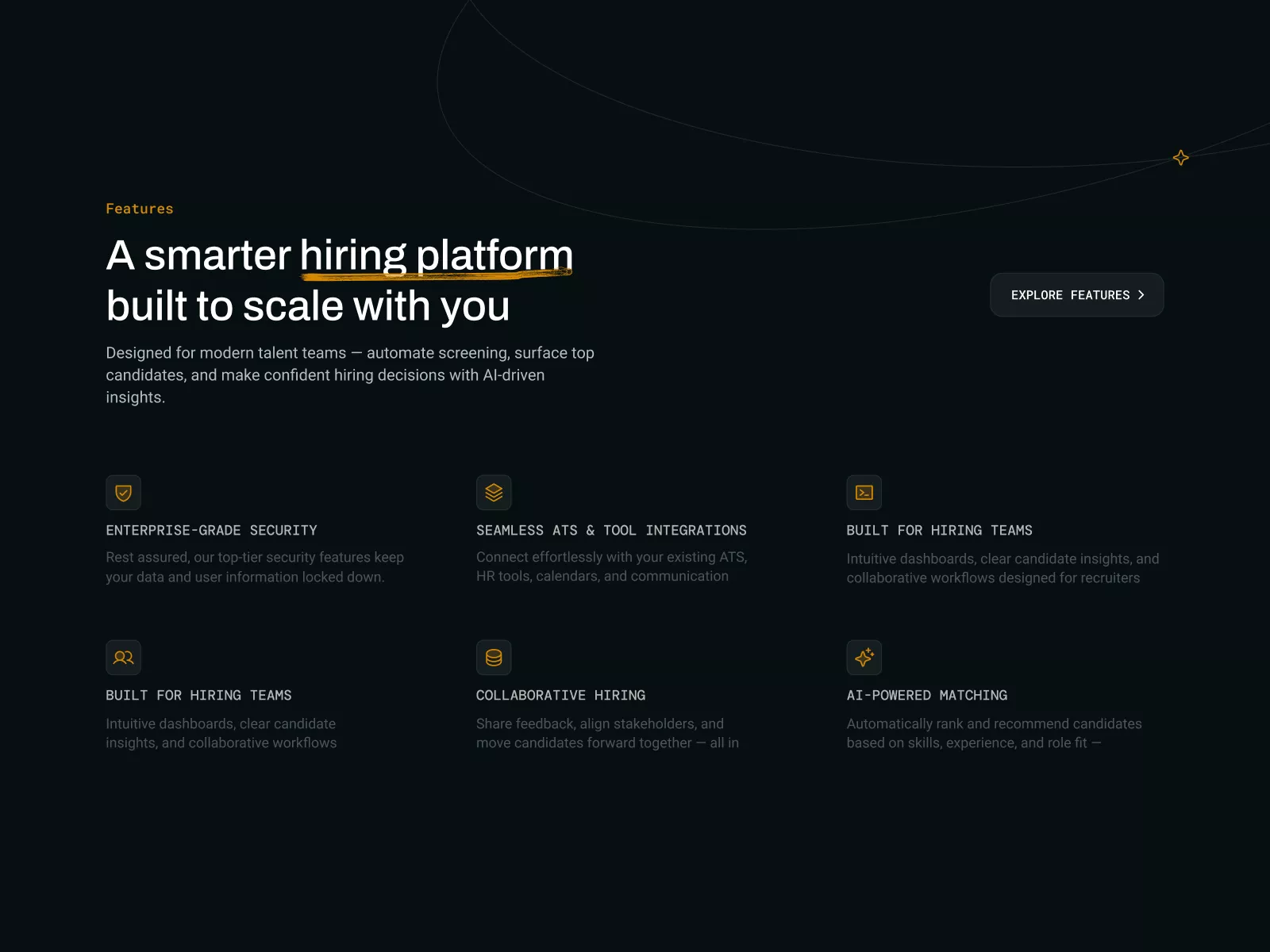Click the database icon above Collaborative Hiring

[494, 658]
